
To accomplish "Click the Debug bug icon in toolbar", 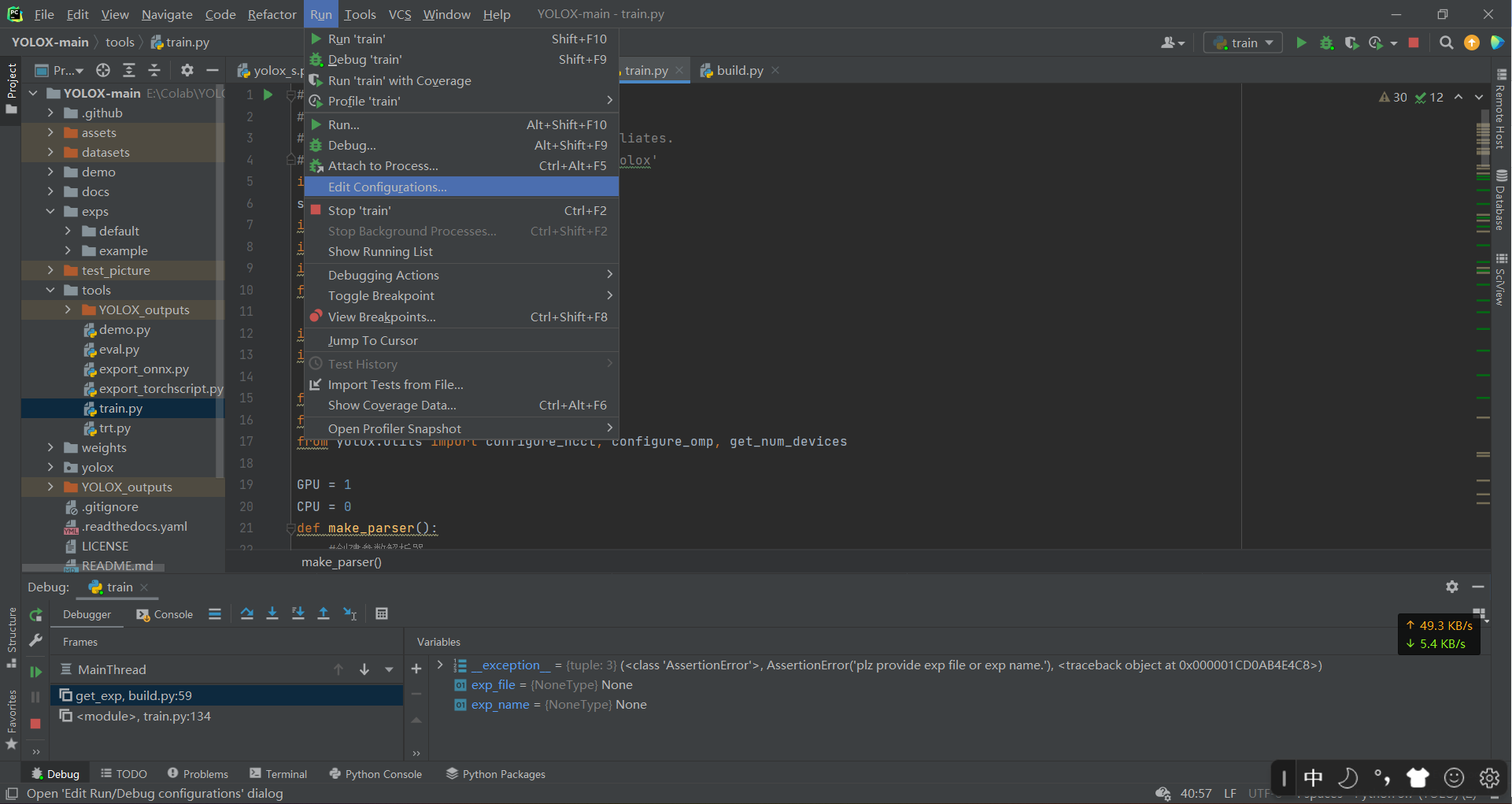I will (1326, 43).
